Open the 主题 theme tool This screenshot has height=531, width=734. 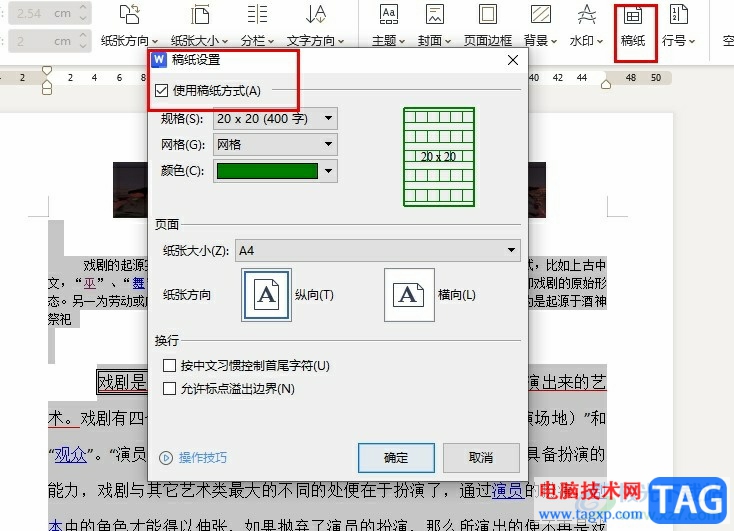point(389,25)
